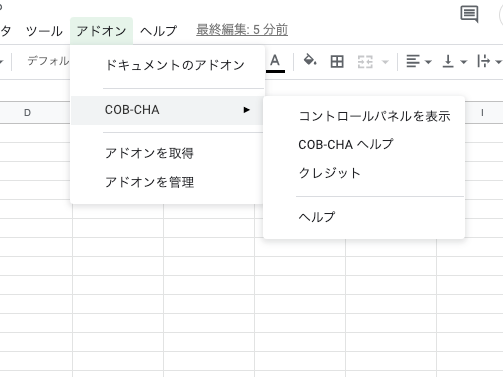Open the ヘルプ menu in menu bar
503x377 pixels.
pyautogui.click(x=158, y=31)
